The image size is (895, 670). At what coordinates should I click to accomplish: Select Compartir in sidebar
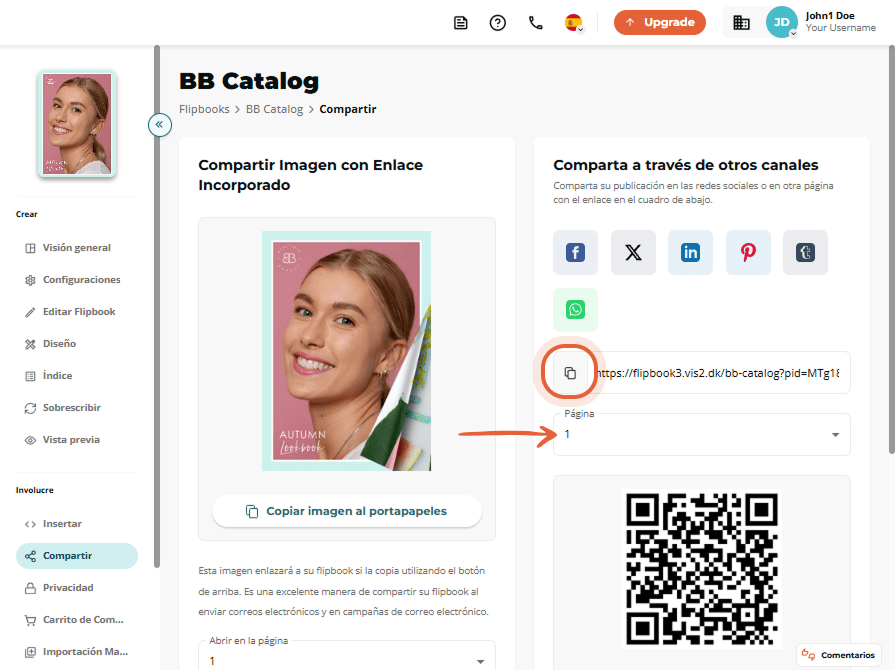76,555
